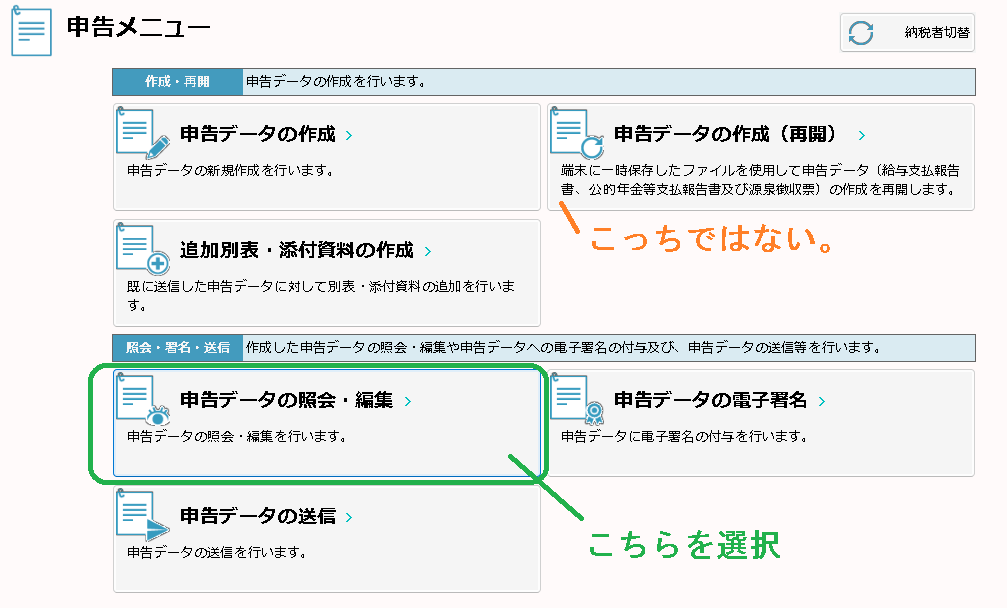Open 追加別表・添付資料の作成 link

296,251
